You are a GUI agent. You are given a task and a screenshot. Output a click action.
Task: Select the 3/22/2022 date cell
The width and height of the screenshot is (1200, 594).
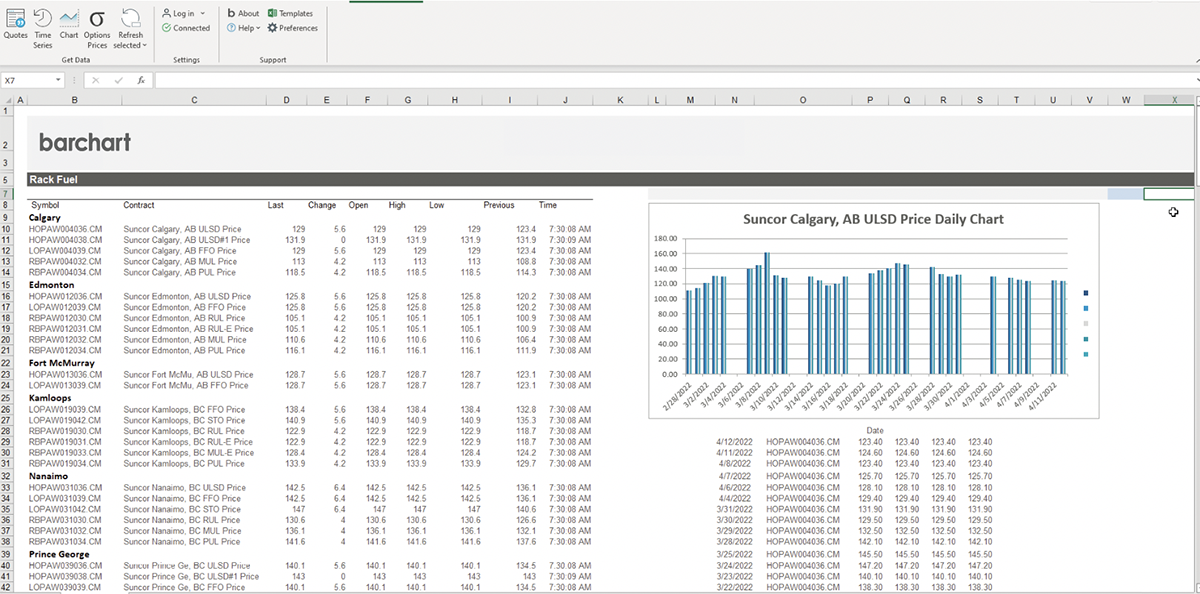point(737,587)
